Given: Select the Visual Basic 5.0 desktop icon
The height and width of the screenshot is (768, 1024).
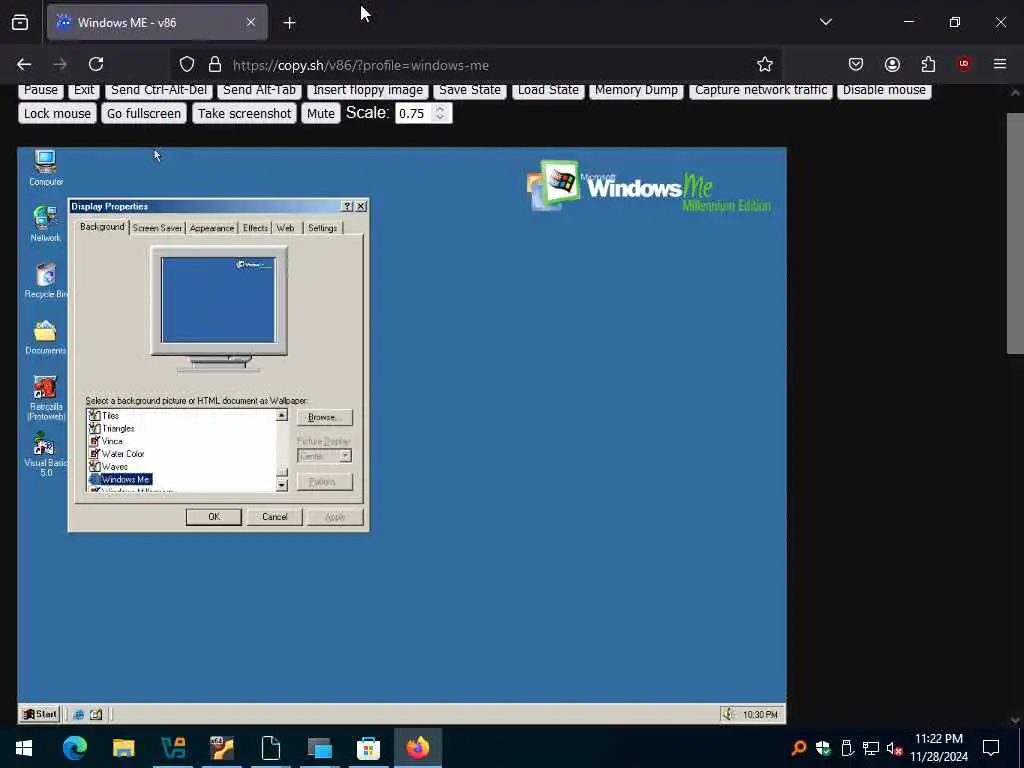Looking at the screenshot, I should [45, 454].
